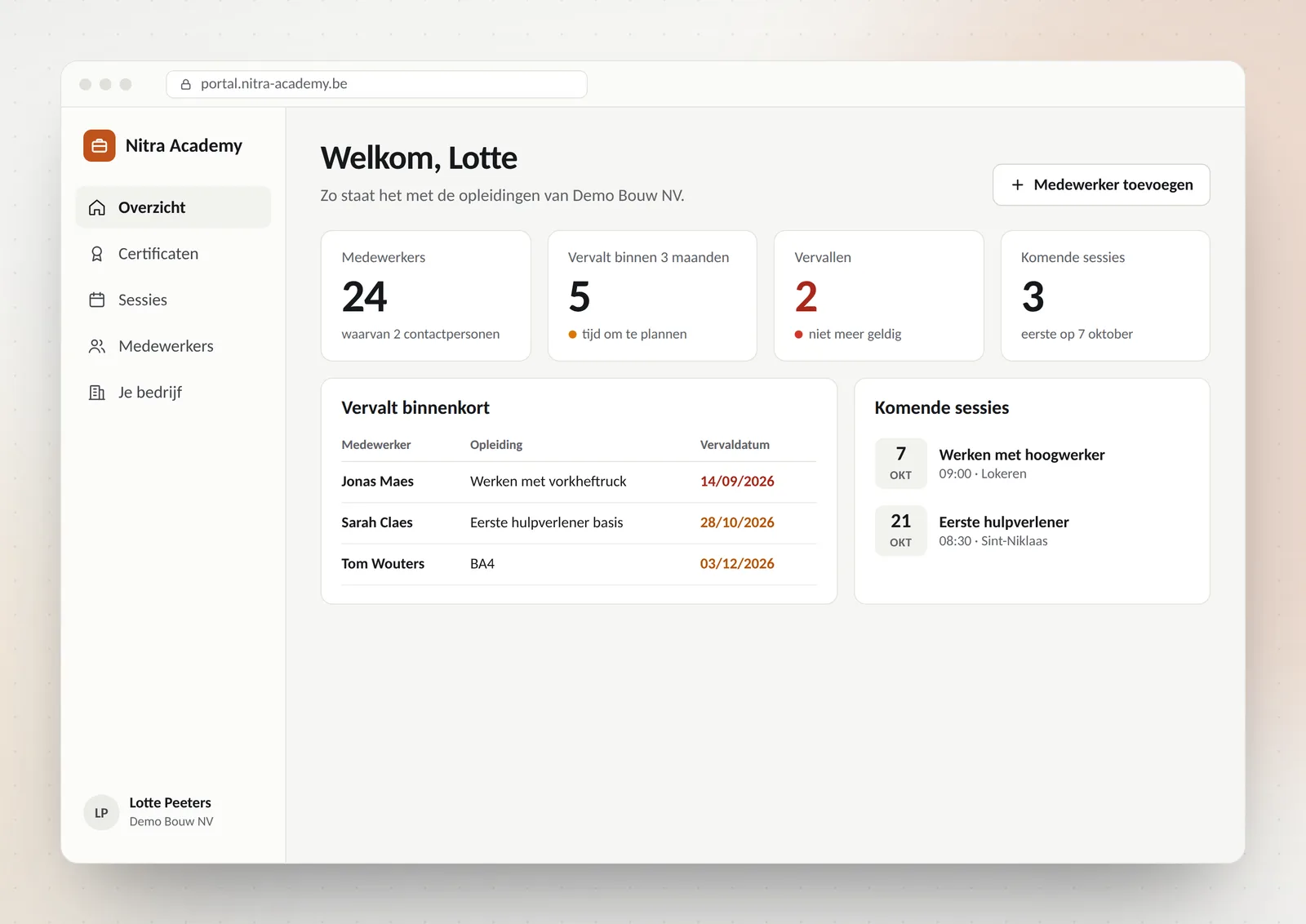Open the Sessies section label
Viewport: 1306px width, 924px height.
point(143,300)
